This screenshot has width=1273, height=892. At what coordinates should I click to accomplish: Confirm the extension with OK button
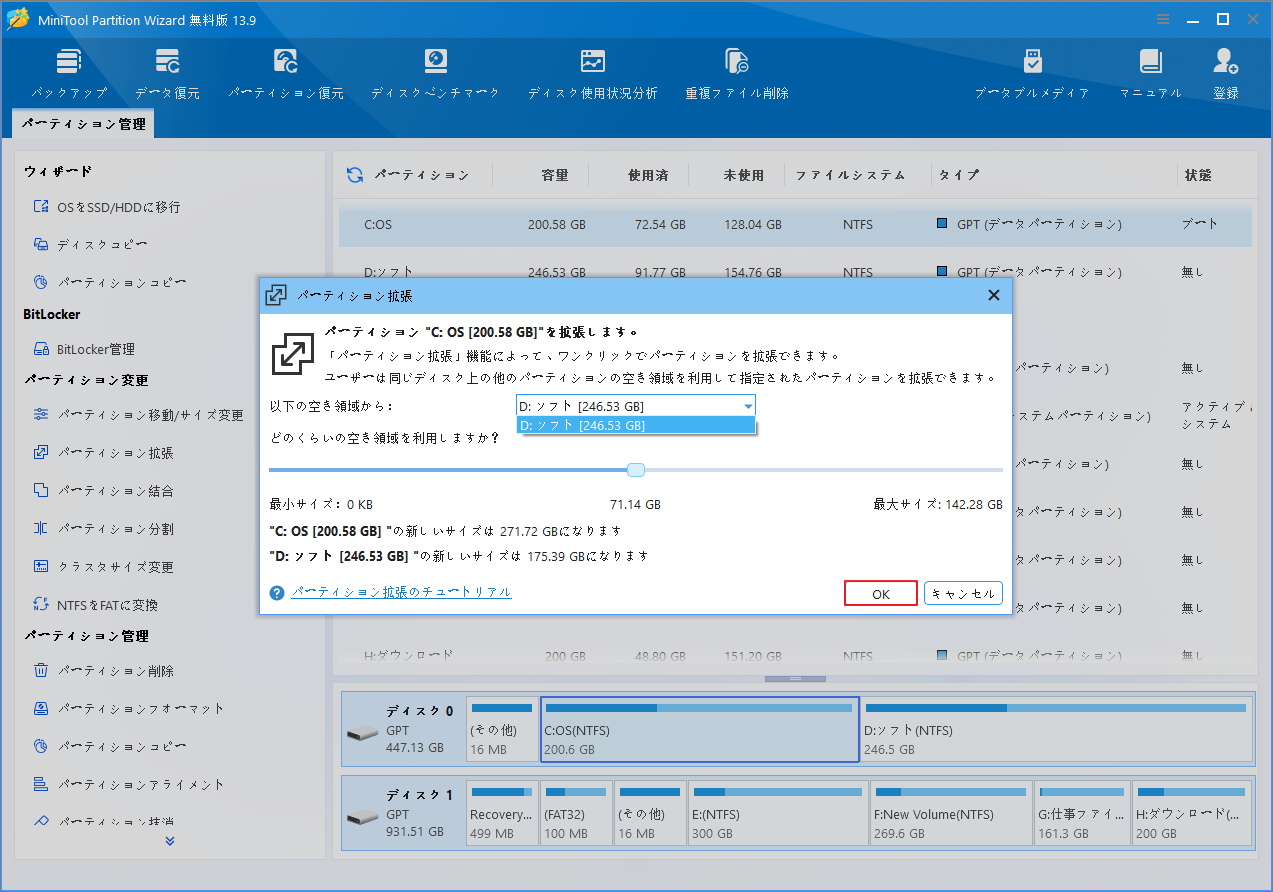pyautogui.click(x=881, y=594)
